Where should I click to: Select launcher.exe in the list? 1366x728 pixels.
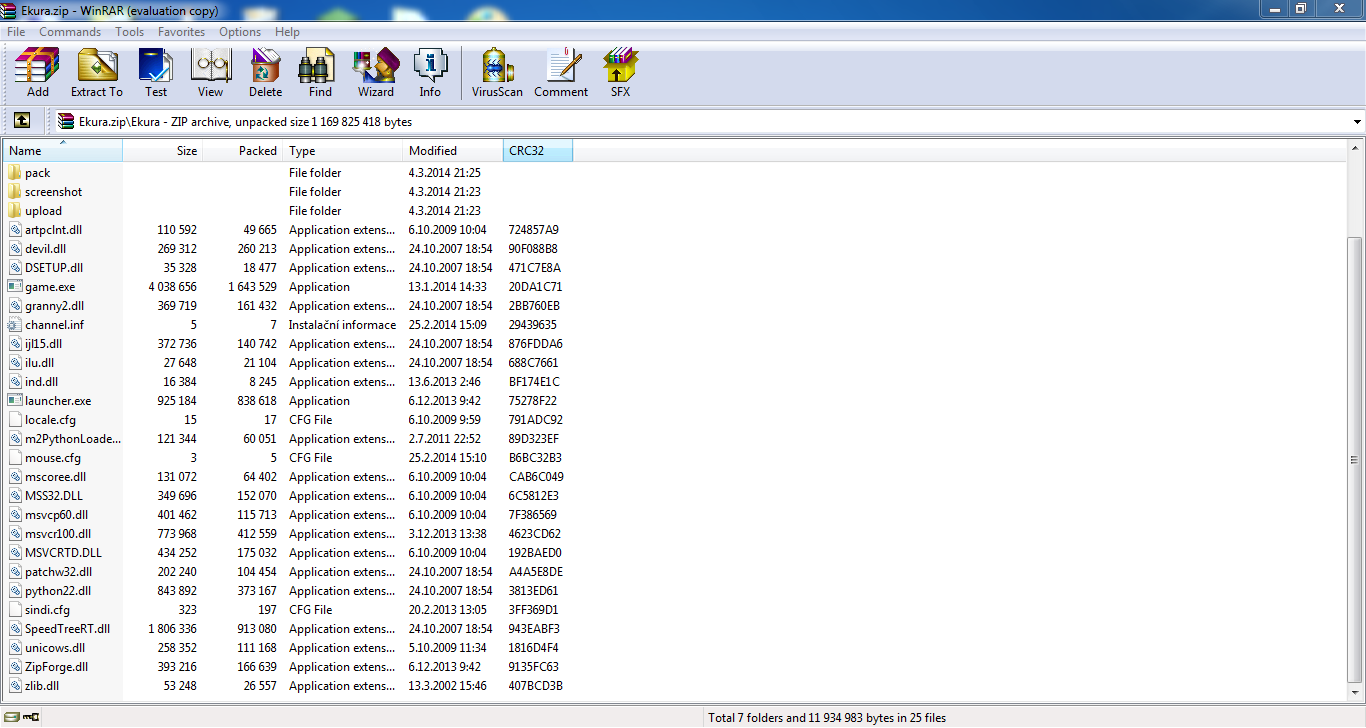point(58,401)
